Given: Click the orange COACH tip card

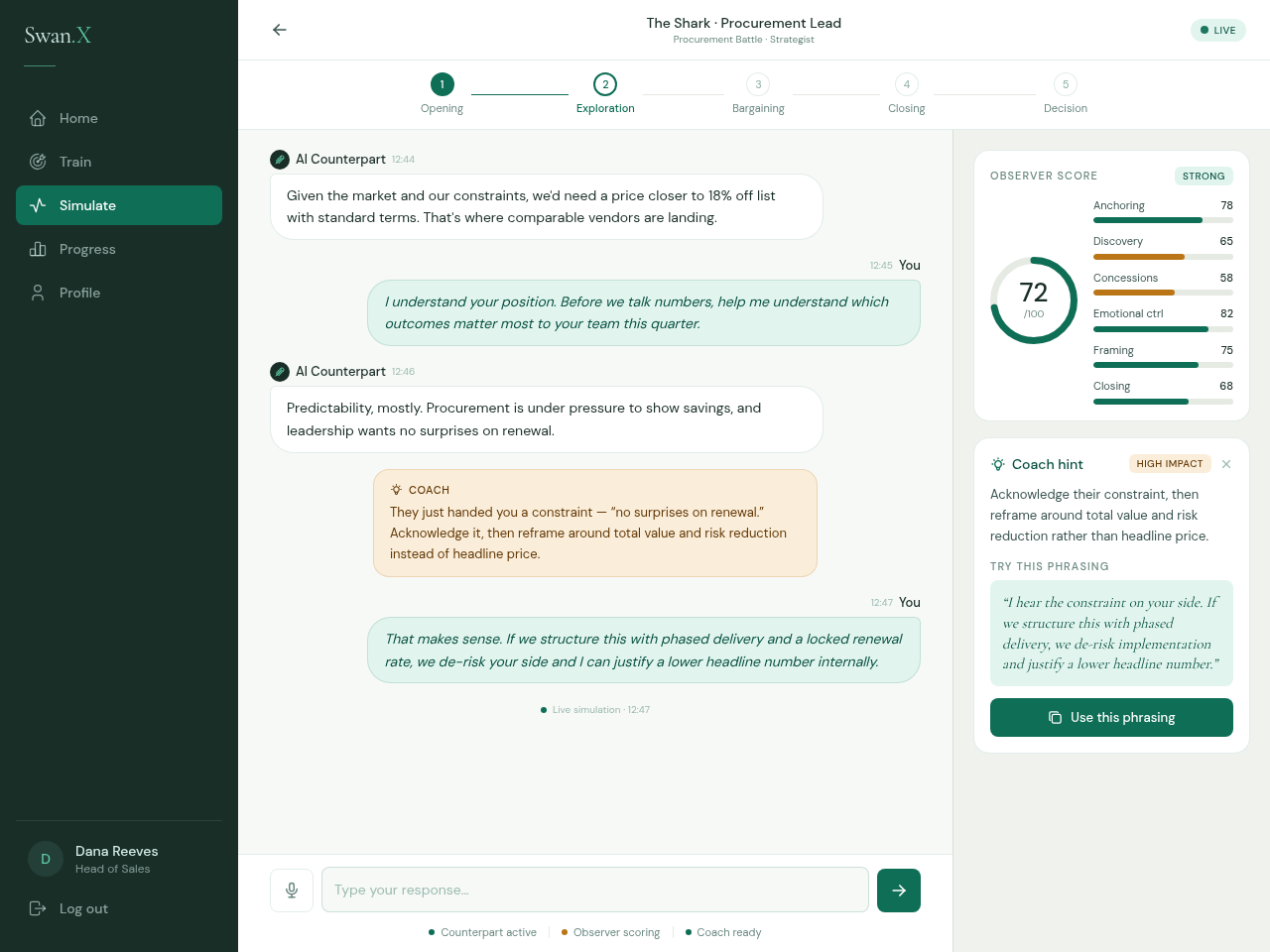Looking at the screenshot, I should (595, 523).
